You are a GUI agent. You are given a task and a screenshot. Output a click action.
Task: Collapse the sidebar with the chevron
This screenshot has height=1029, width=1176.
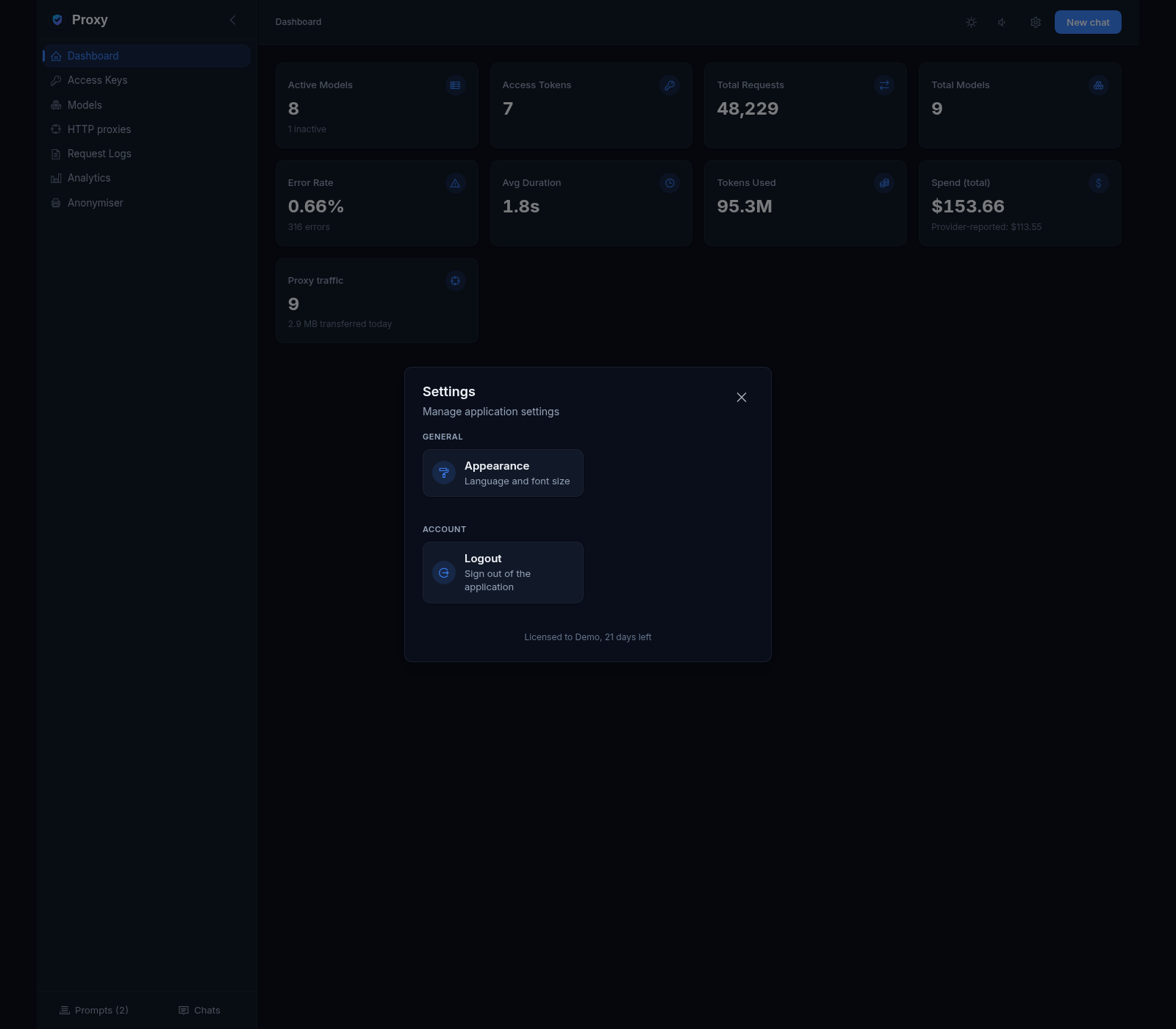pyautogui.click(x=232, y=20)
